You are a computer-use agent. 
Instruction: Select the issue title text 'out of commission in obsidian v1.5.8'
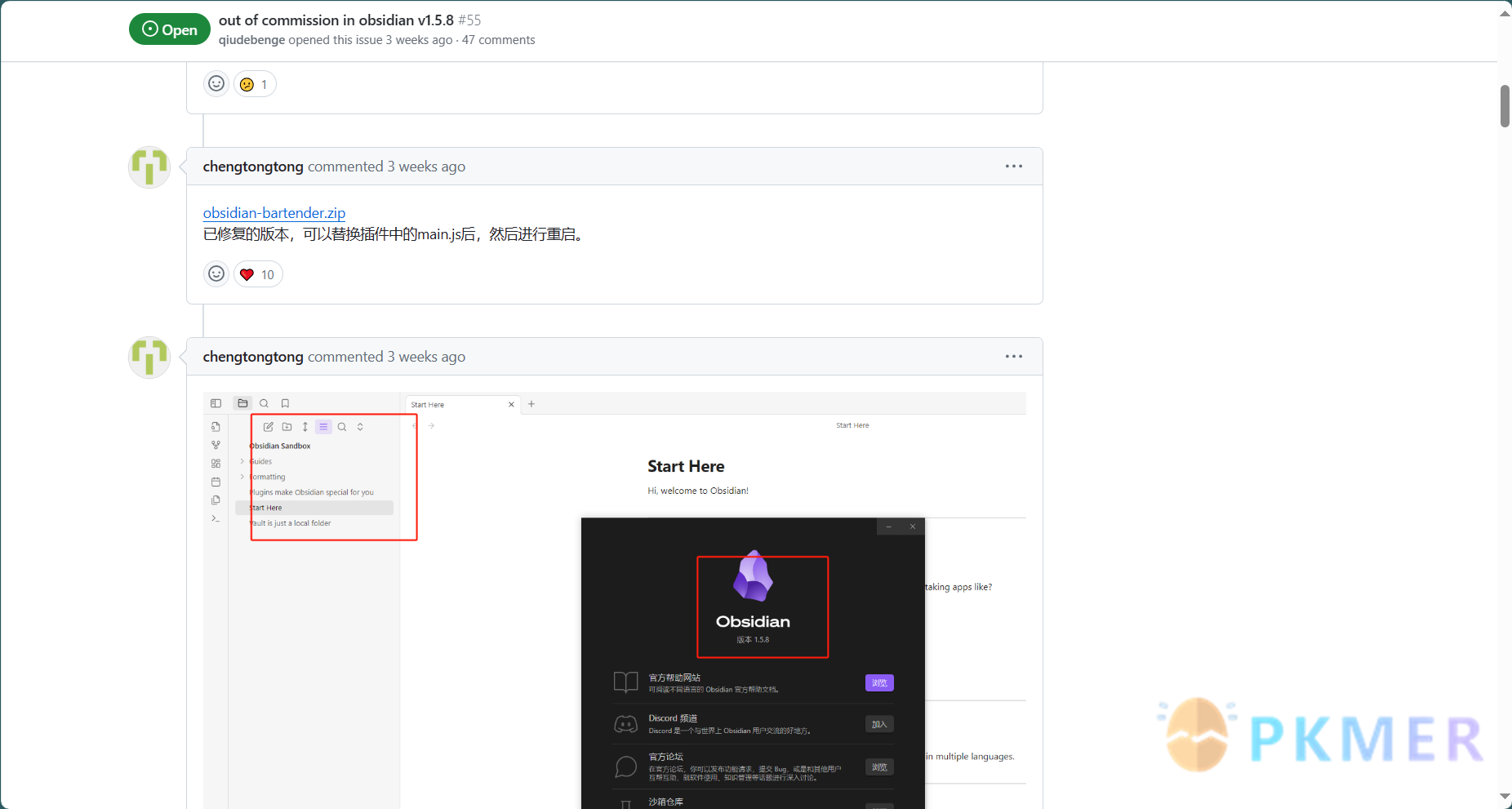[x=336, y=20]
